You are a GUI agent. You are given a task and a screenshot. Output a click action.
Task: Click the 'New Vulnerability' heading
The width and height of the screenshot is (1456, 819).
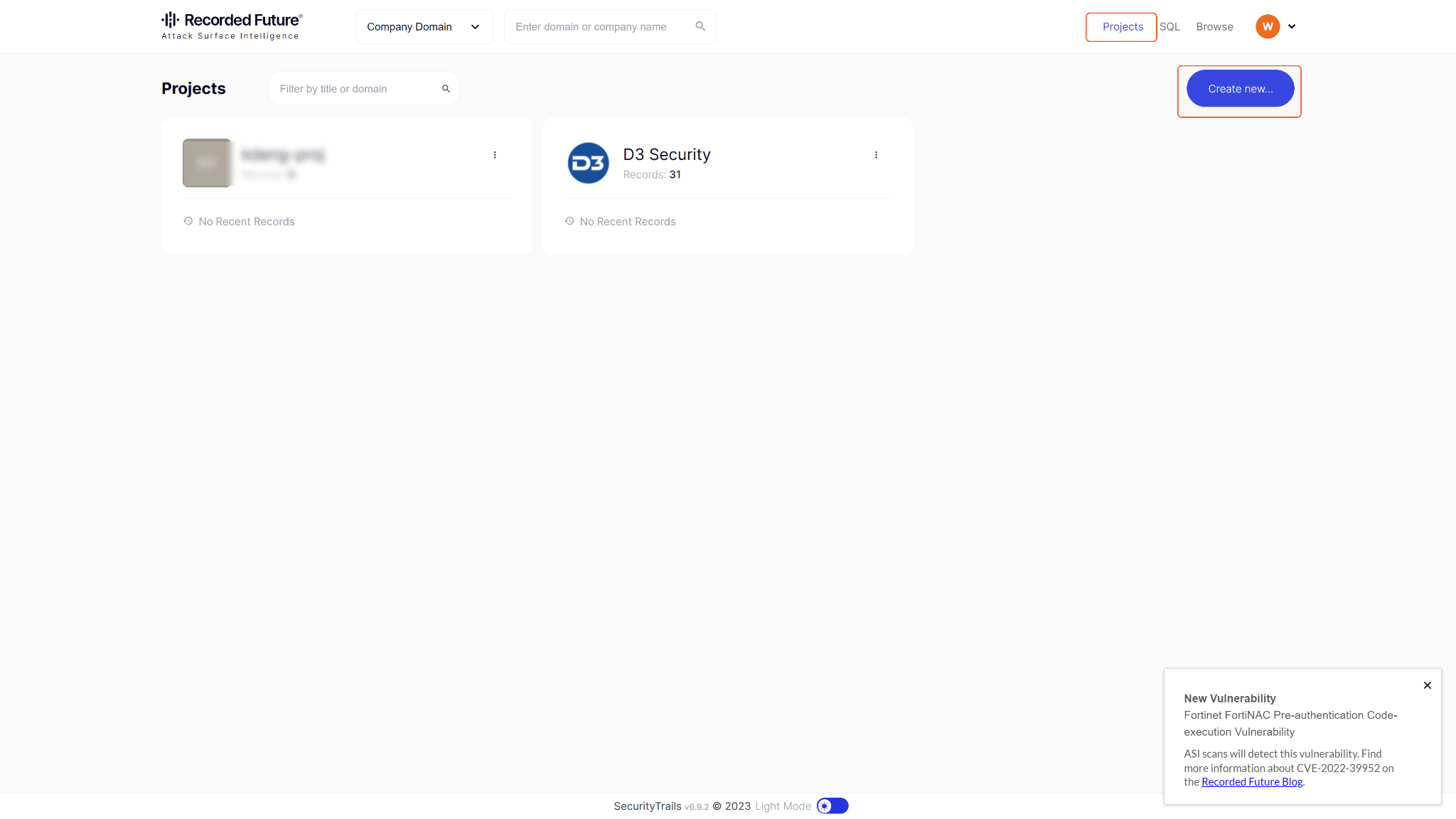[x=1230, y=699]
